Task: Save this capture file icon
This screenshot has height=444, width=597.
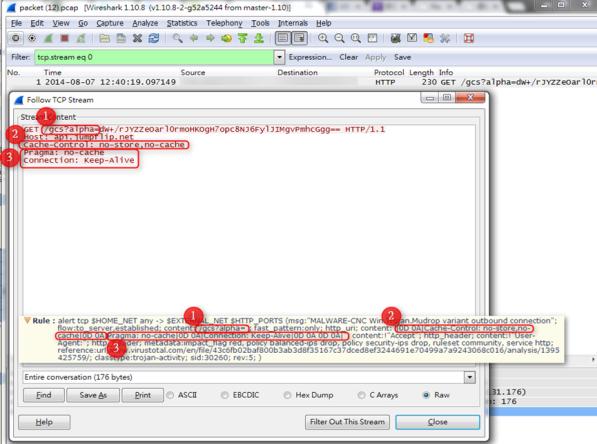Action: tap(121, 38)
